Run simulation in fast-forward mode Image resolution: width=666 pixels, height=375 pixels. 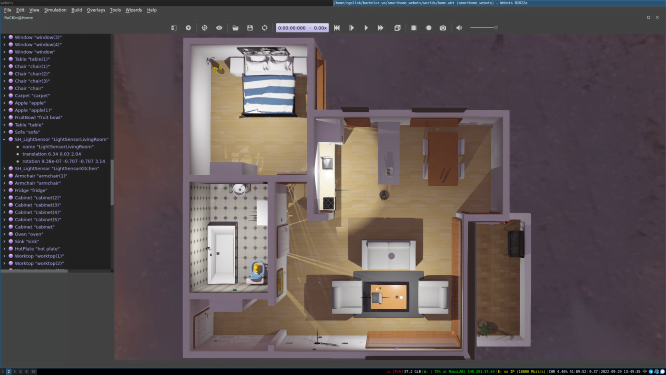(x=381, y=28)
